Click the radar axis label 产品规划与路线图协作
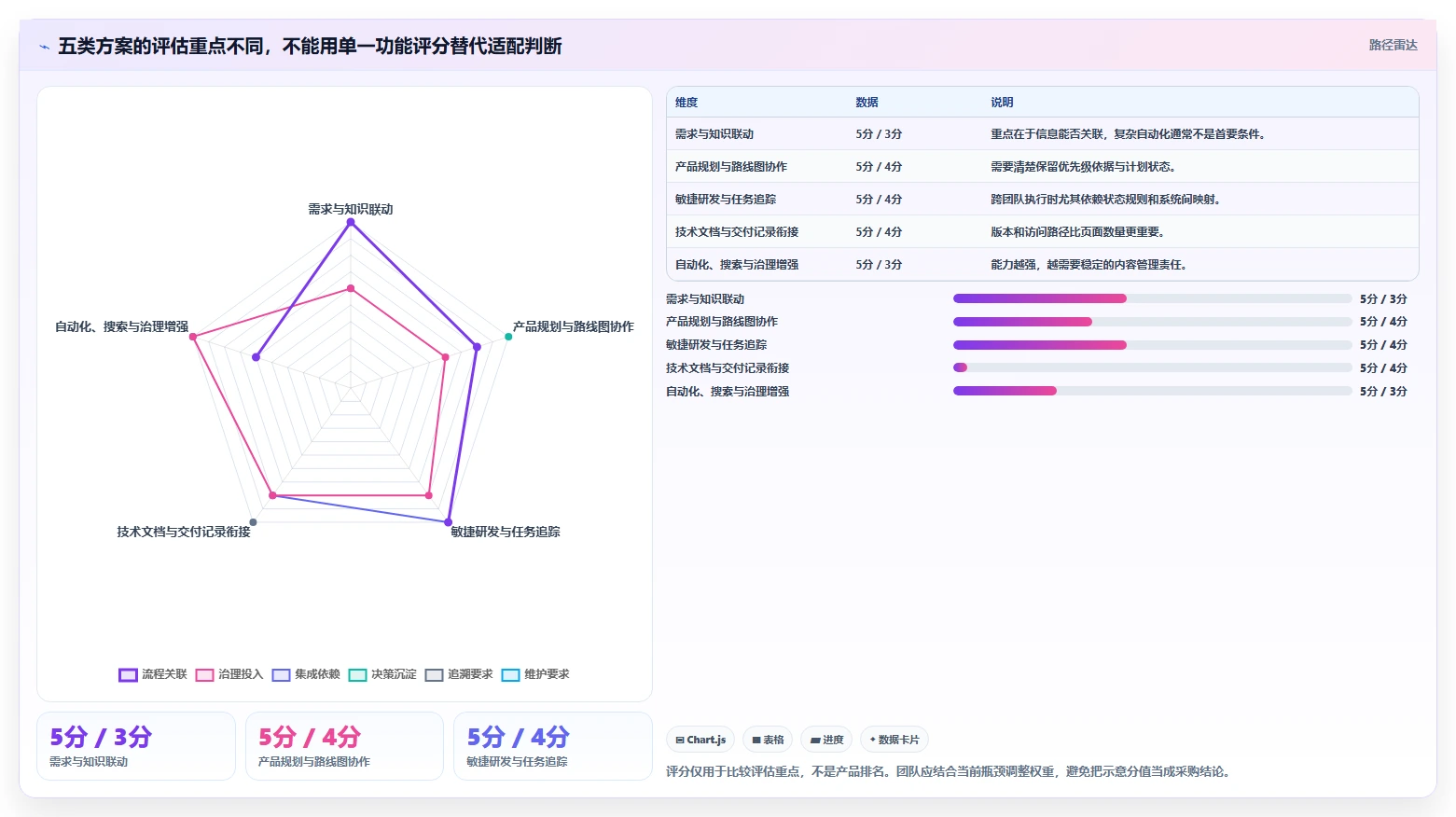The width and height of the screenshot is (1456, 817). [574, 326]
